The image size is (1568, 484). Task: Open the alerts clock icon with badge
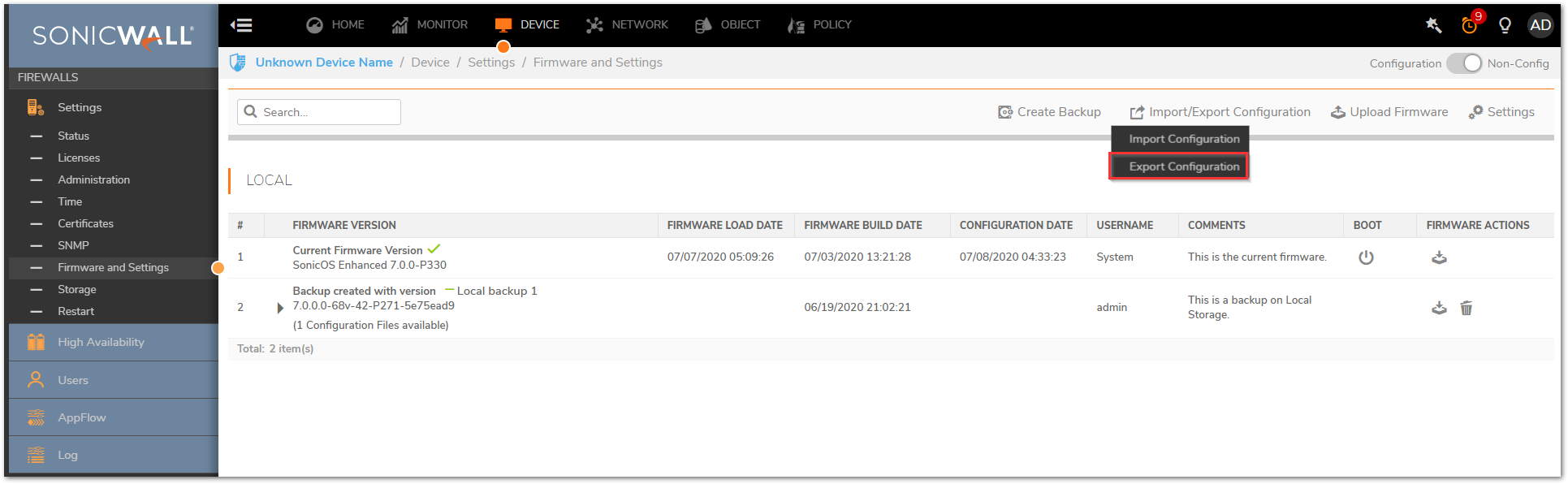pos(1470,25)
